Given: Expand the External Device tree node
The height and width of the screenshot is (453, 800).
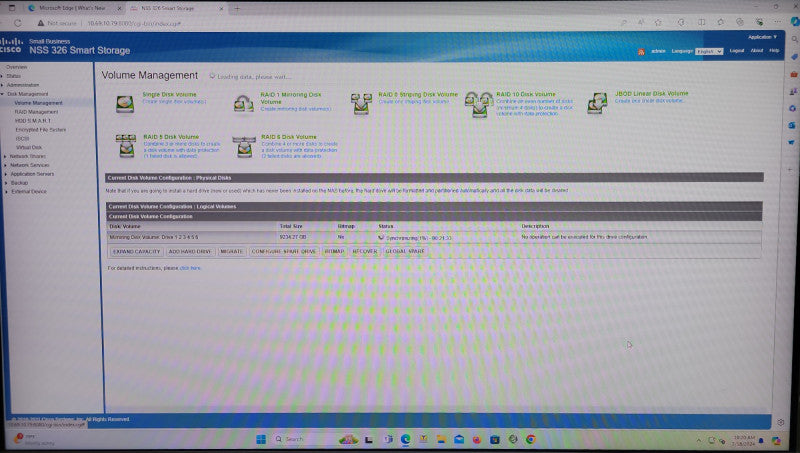Looking at the screenshot, I should click(x=6, y=192).
